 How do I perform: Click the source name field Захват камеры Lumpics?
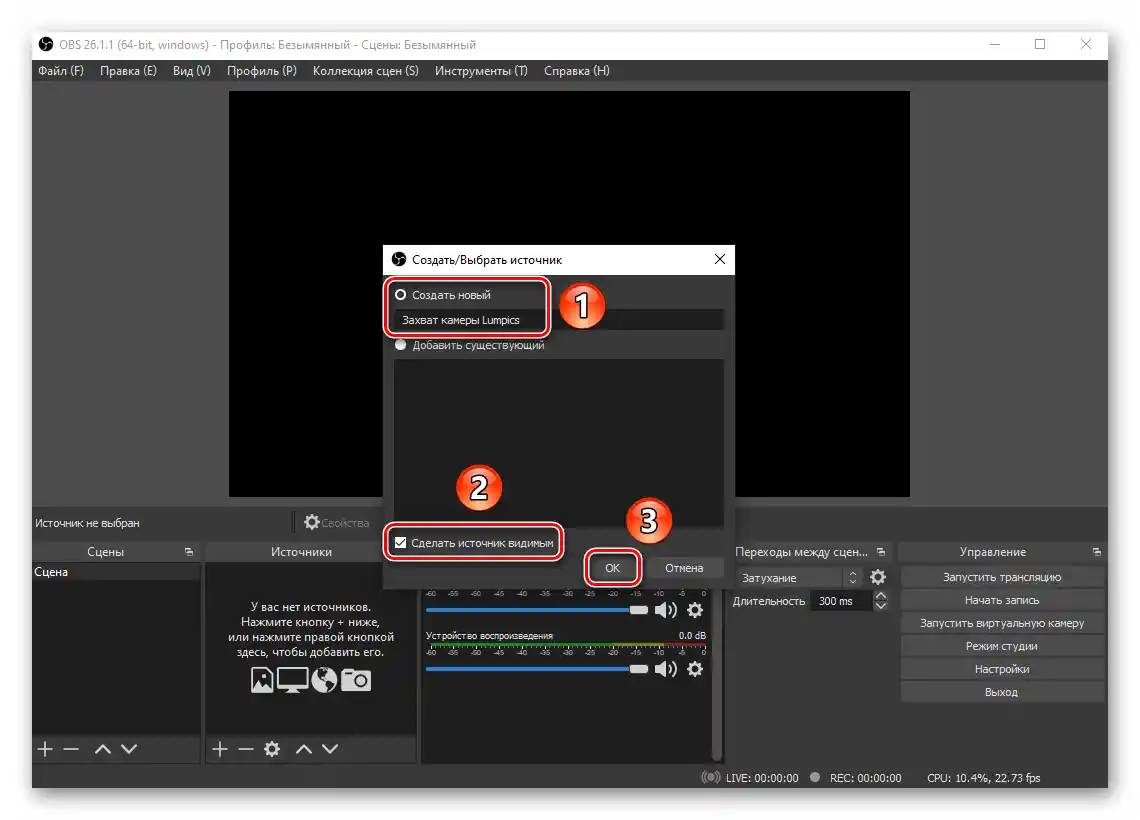[x=558, y=320]
